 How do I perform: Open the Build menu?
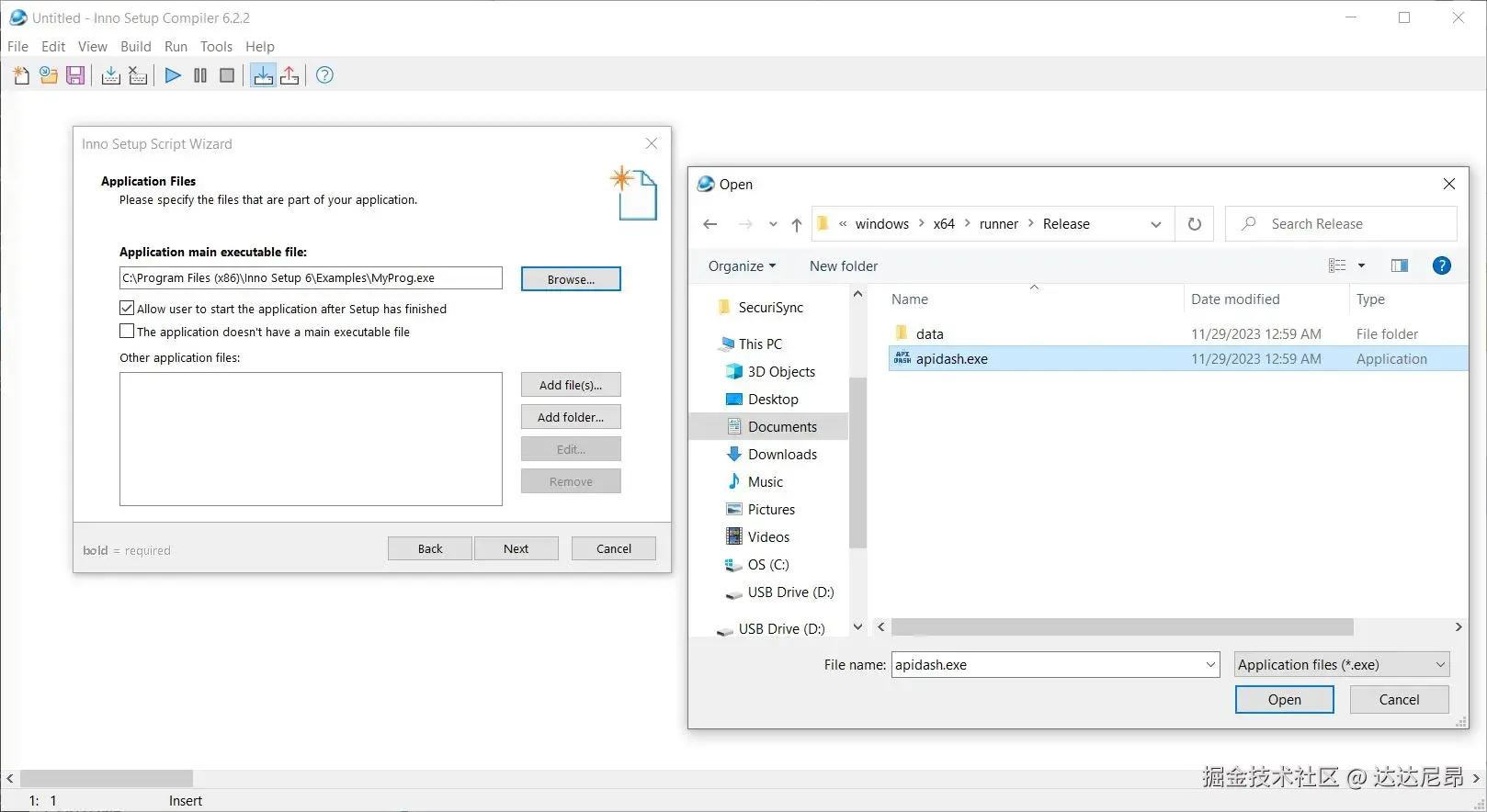(135, 46)
